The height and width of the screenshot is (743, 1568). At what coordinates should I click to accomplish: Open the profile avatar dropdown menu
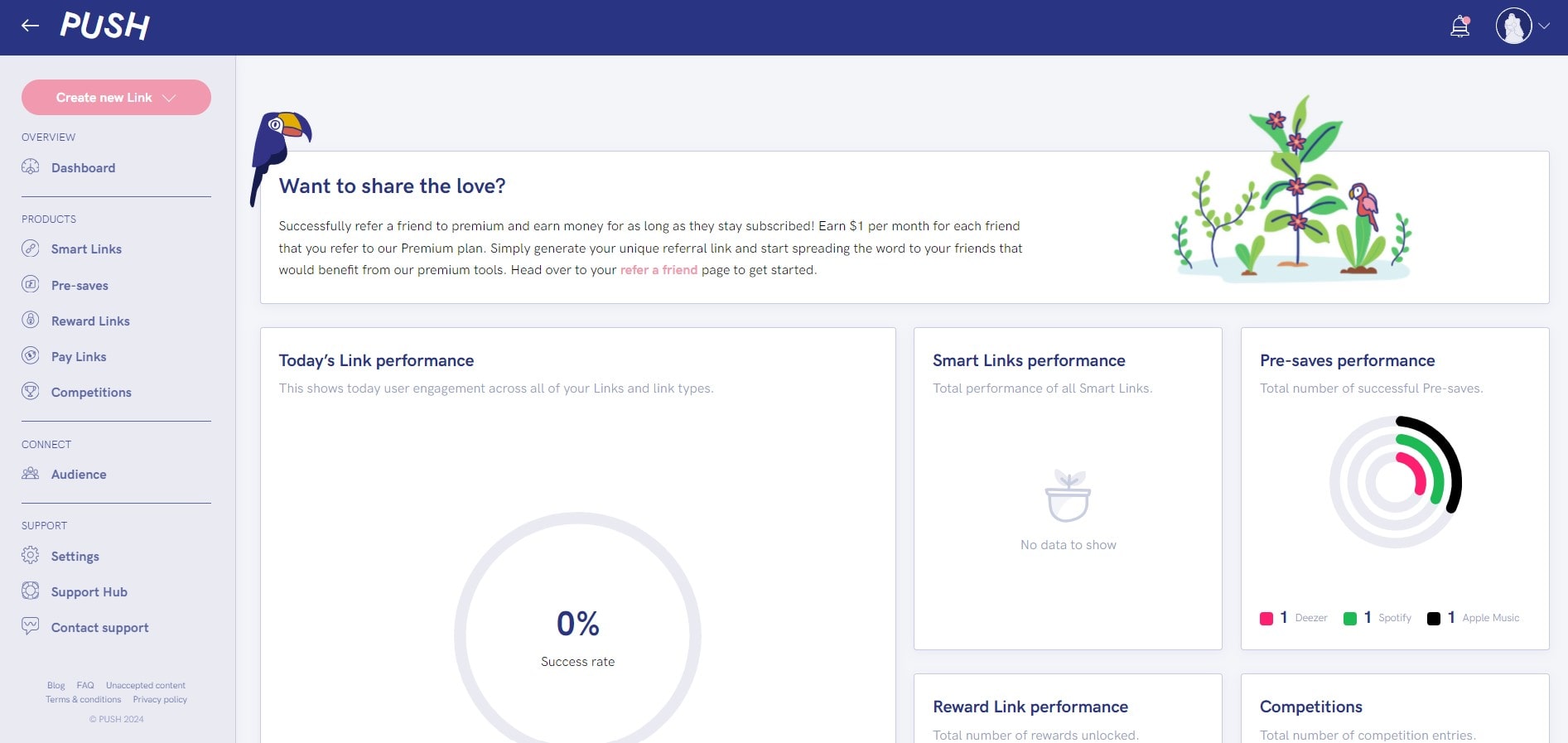[1515, 26]
